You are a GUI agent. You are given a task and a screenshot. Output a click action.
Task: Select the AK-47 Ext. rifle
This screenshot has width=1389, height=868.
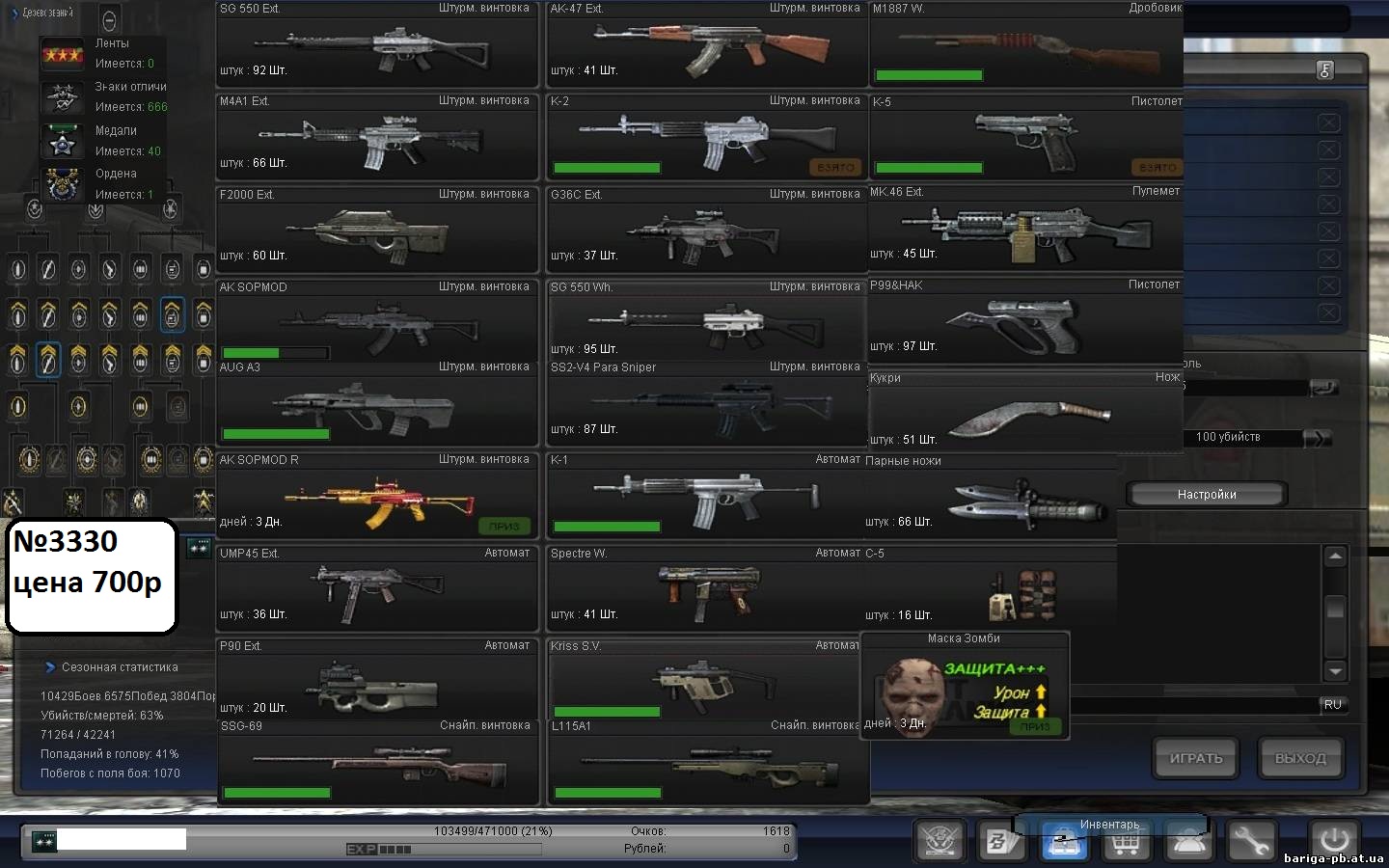point(707,44)
